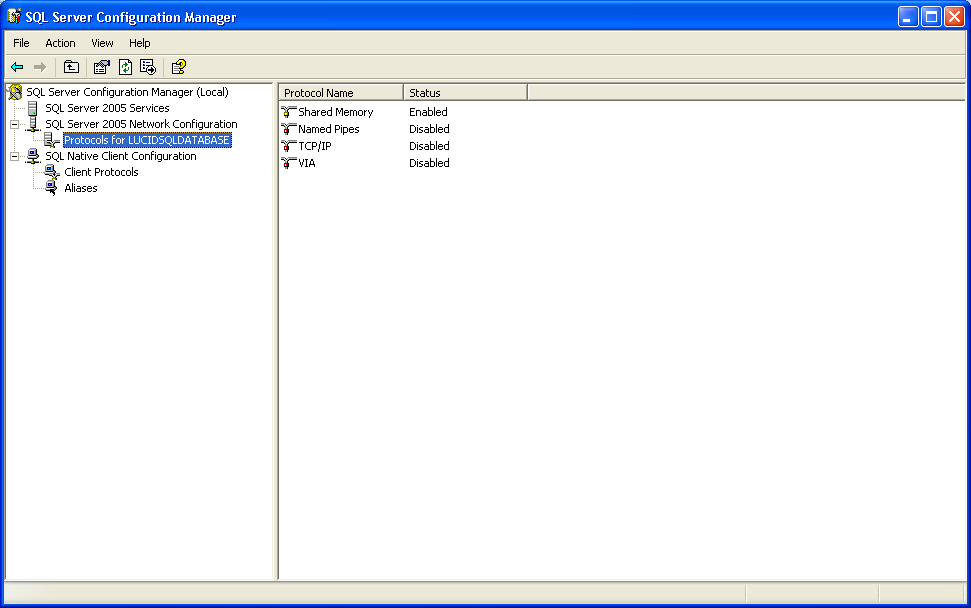Select Client Protocols tree item

point(101,172)
